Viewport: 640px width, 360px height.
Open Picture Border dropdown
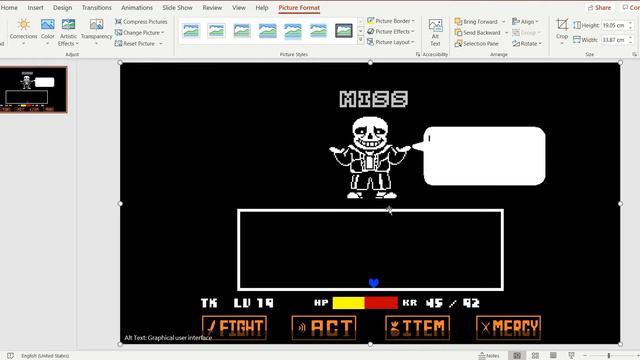(391, 20)
